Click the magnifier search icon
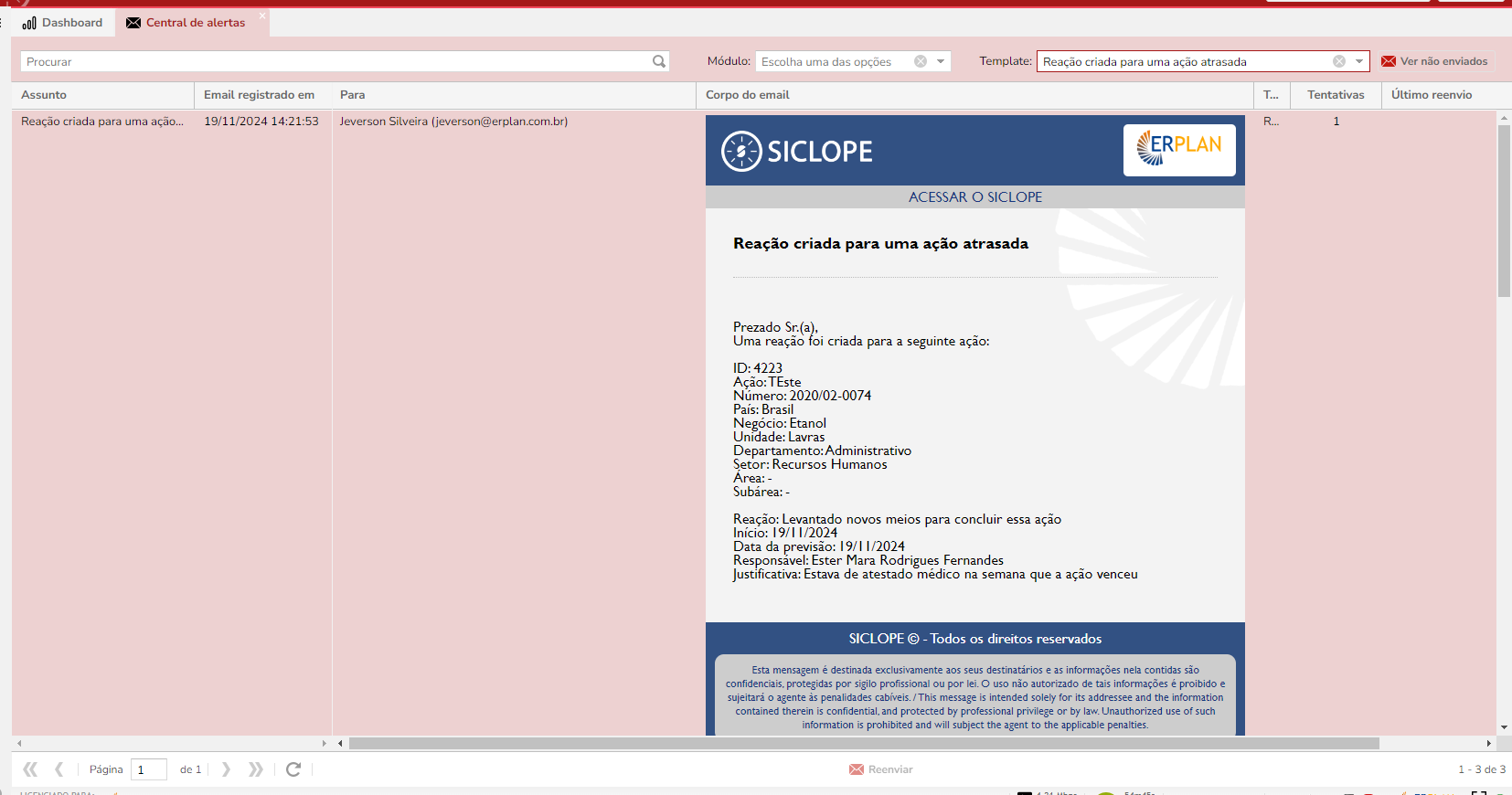 pos(659,61)
